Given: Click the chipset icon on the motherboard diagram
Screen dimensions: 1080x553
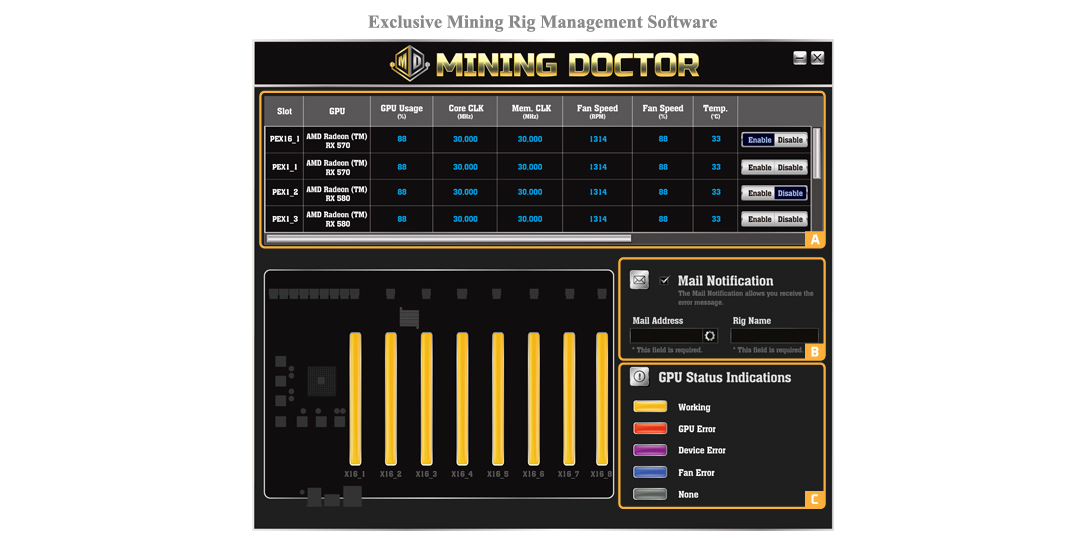Looking at the screenshot, I should pos(322,381).
